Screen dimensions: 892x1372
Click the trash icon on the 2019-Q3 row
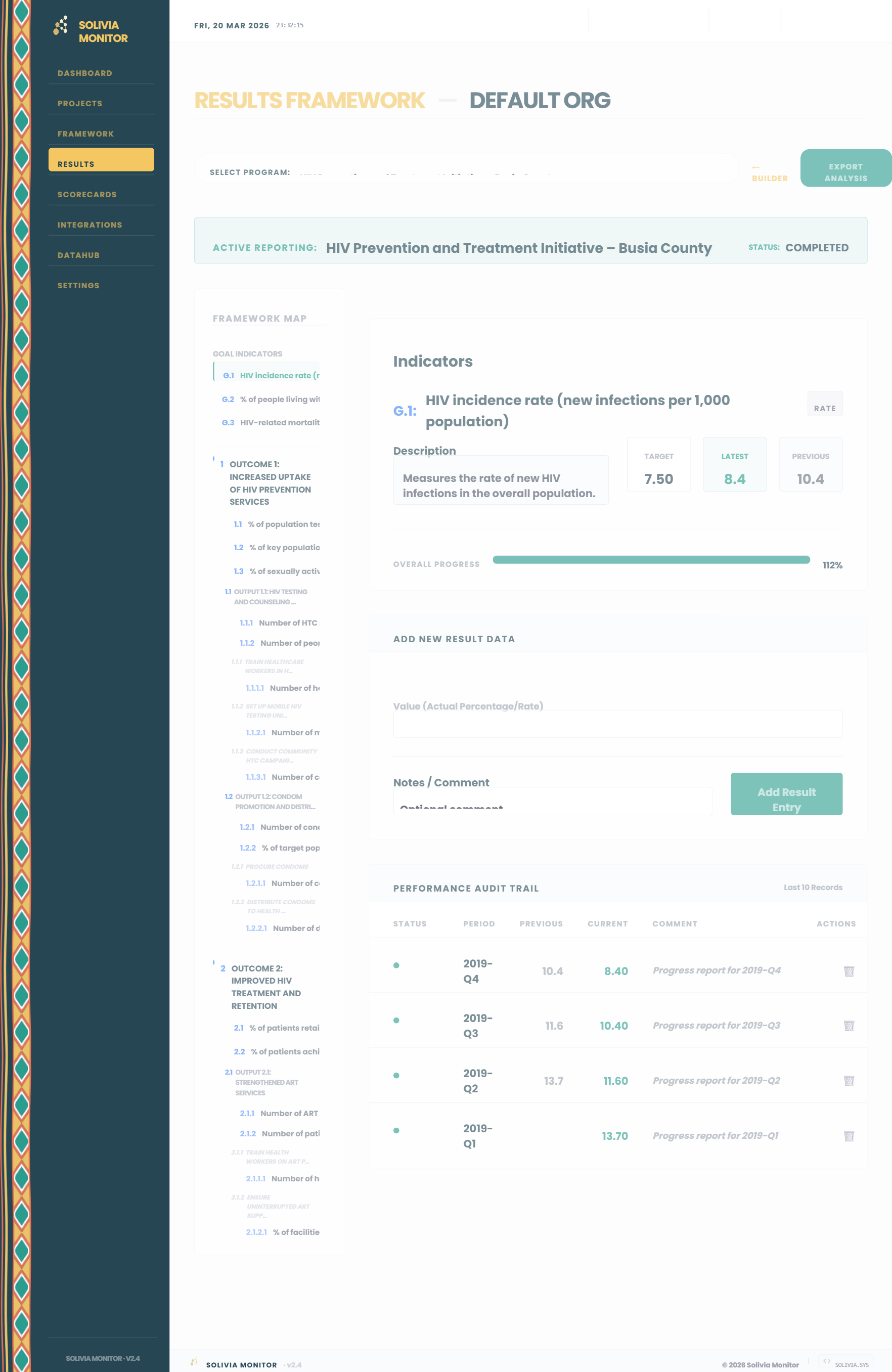[x=849, y=1026]
